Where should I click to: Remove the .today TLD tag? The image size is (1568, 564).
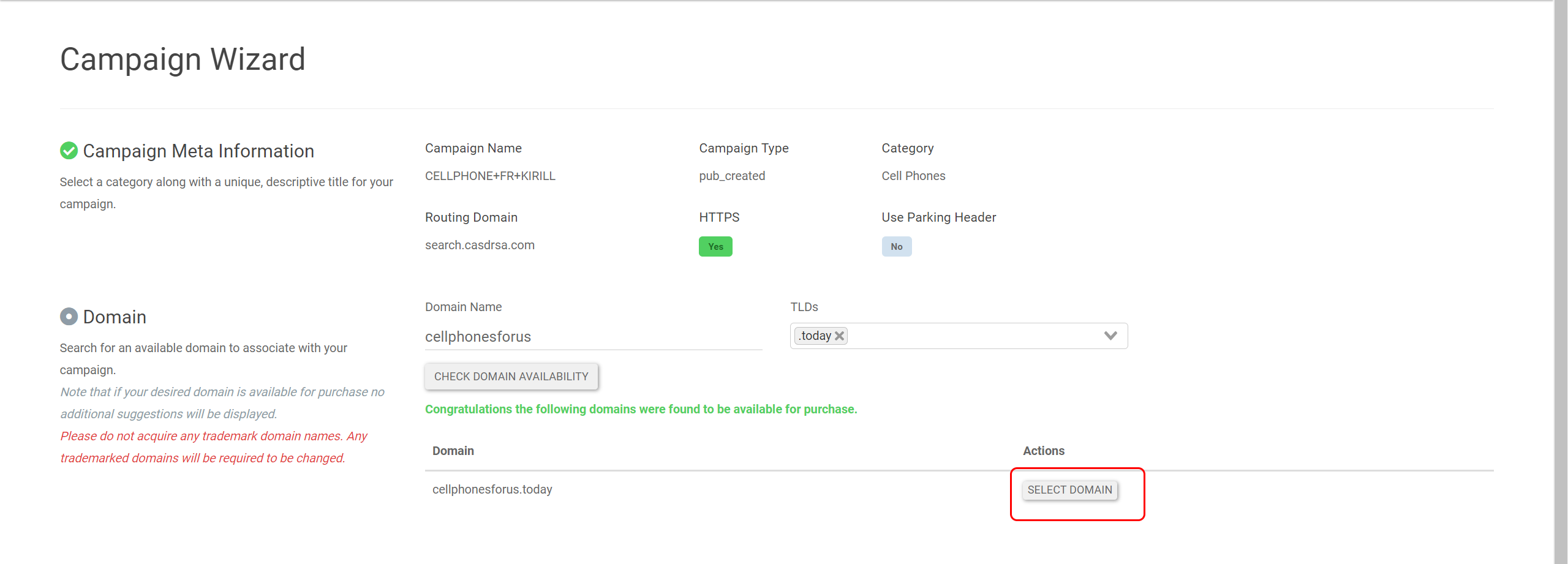(840, 336)
